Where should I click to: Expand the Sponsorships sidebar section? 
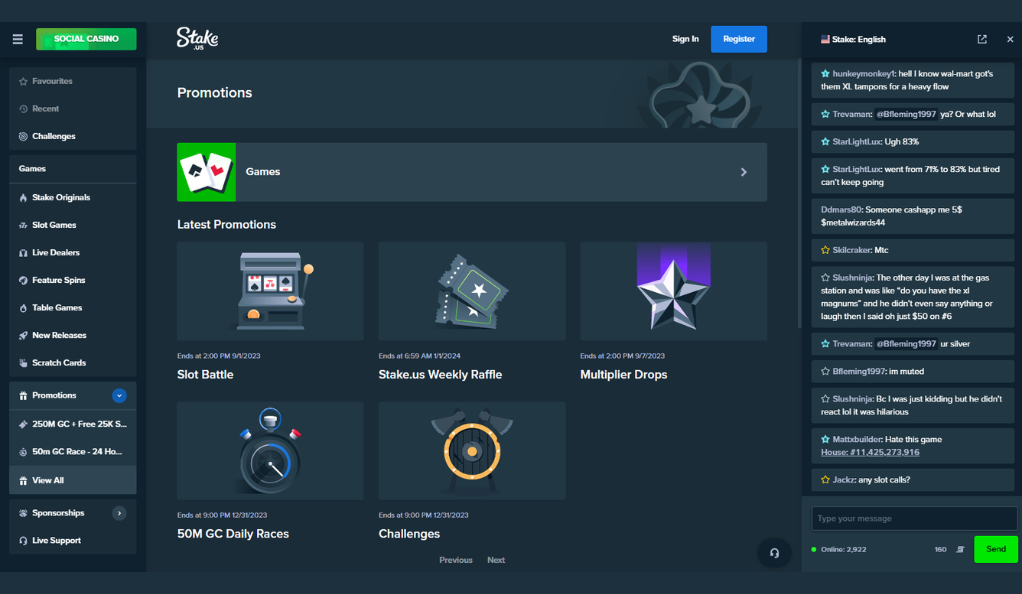point(119,513)
